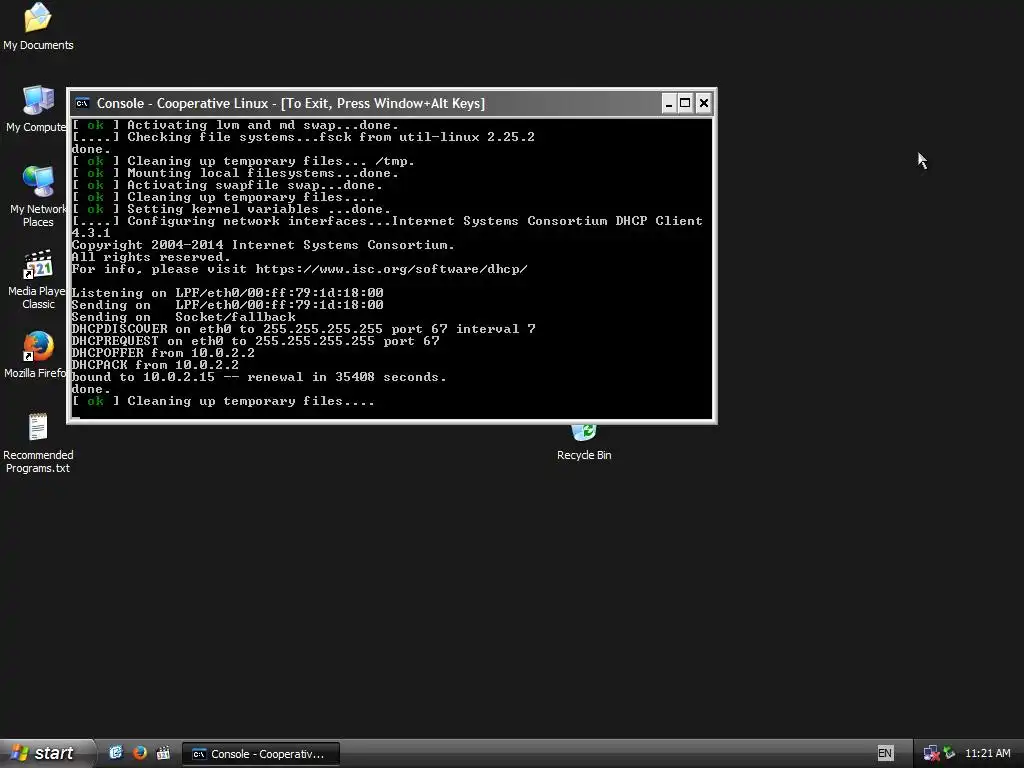
Task: Click the 'DHCPACK from 10.0.2.2' line
Action: pos(155,365)
